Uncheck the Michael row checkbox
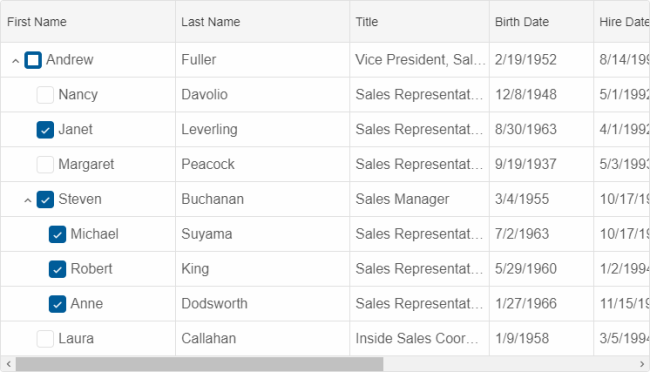 (x=57, y=234)
